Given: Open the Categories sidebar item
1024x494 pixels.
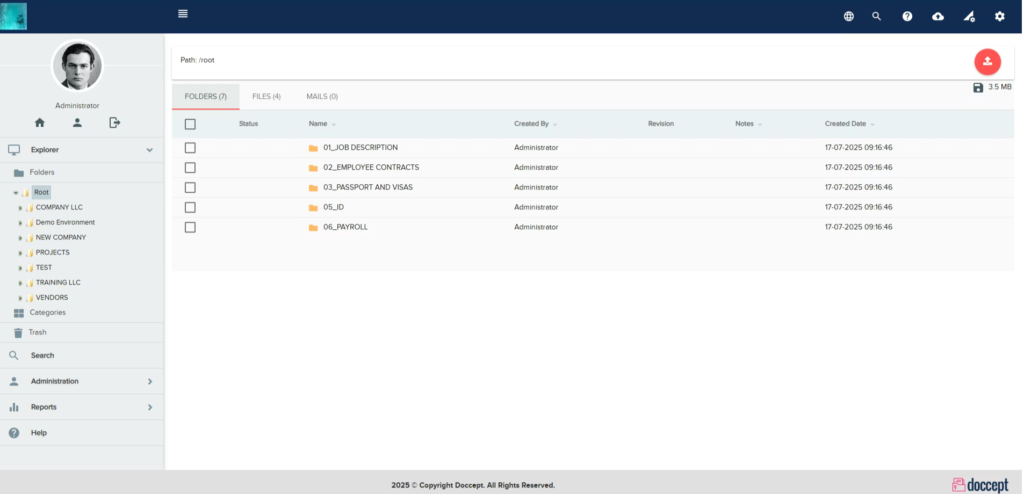Looking at the screenshot, I should pos(82,313).
